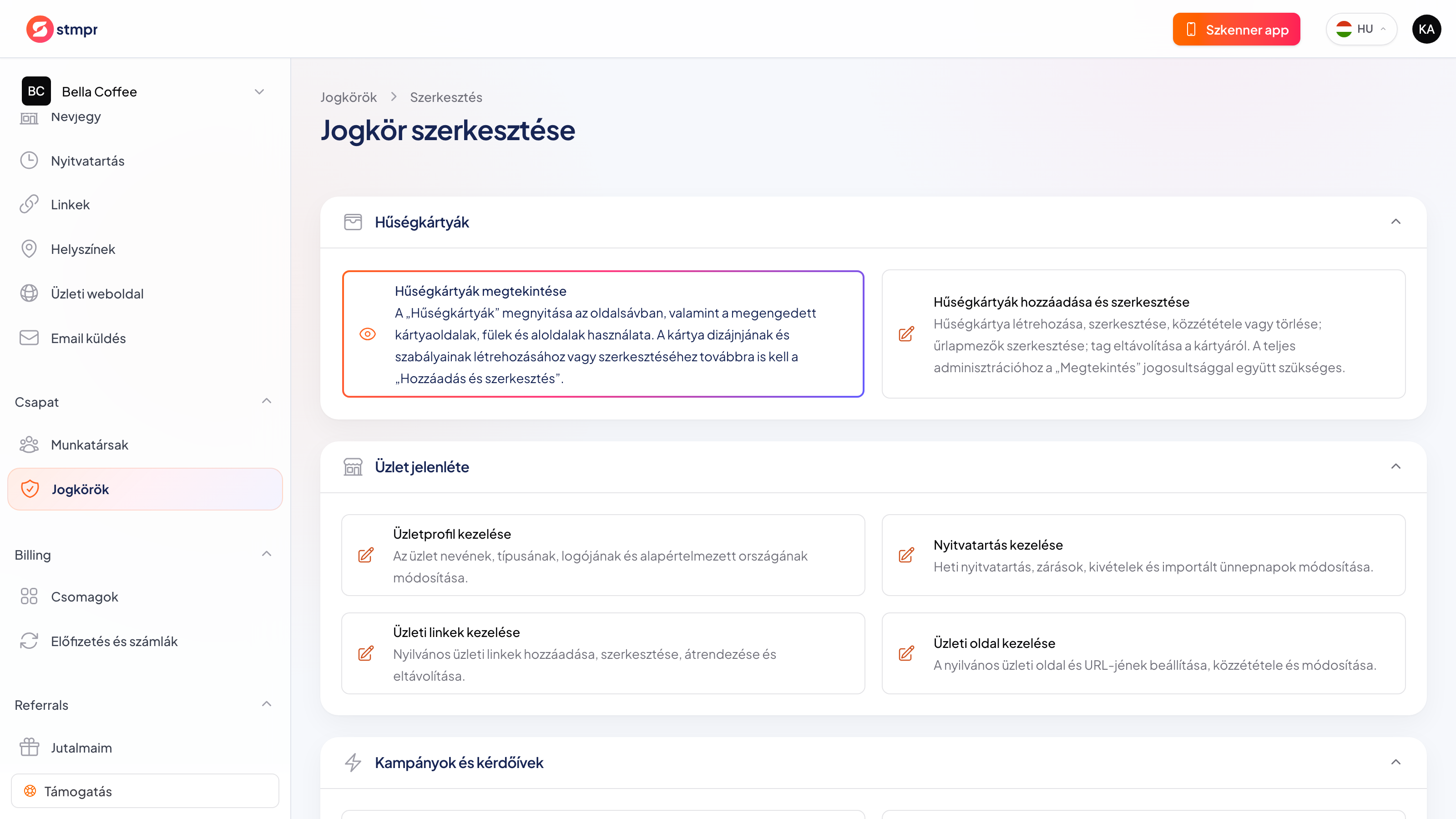Image resolution: width=1456 pixels, height=819 pixels.
Task: Click the stmpr logo
Action: point(61,29)
